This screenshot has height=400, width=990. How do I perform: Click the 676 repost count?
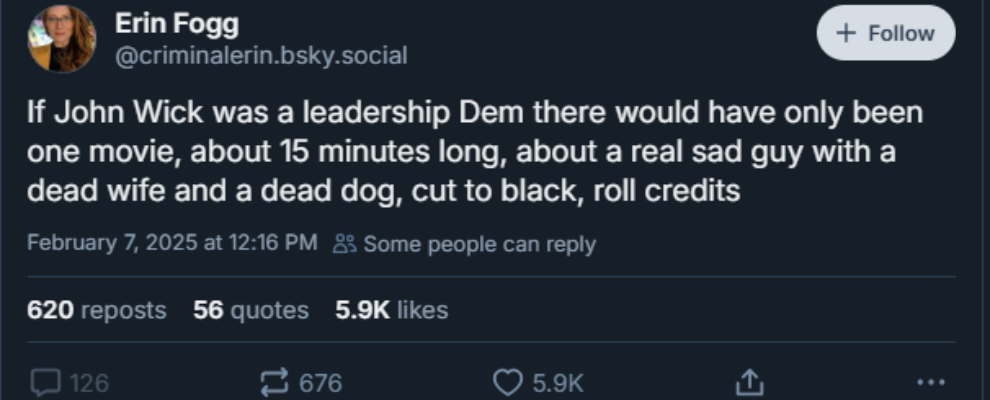pos(320,382)
